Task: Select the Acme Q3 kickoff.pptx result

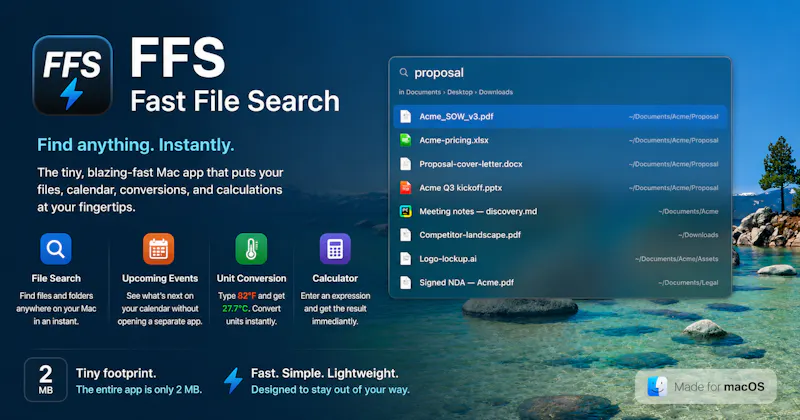Action: [x=560, y=187]
